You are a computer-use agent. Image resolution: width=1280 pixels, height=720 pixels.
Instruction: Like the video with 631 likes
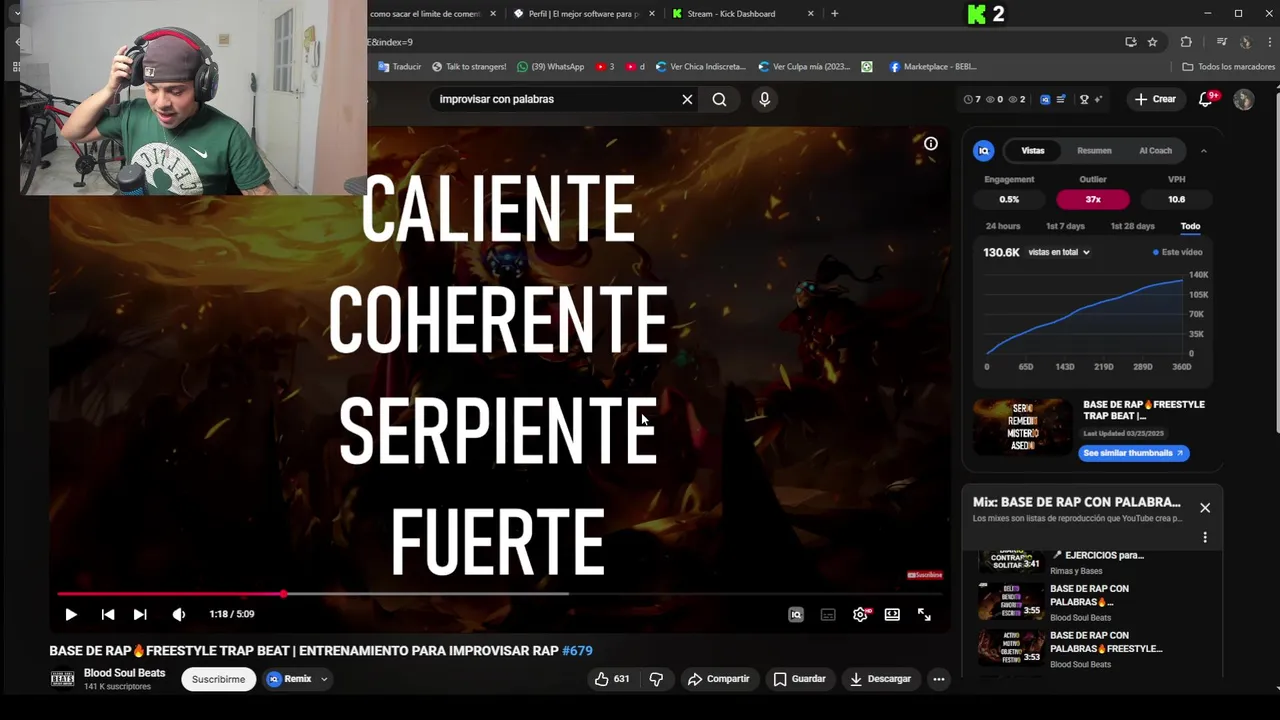[612, 679]
